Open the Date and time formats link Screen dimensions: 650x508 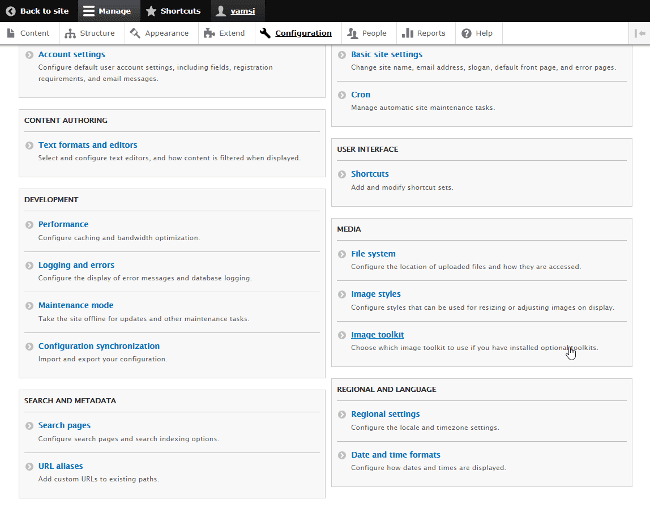click(395, 455)
